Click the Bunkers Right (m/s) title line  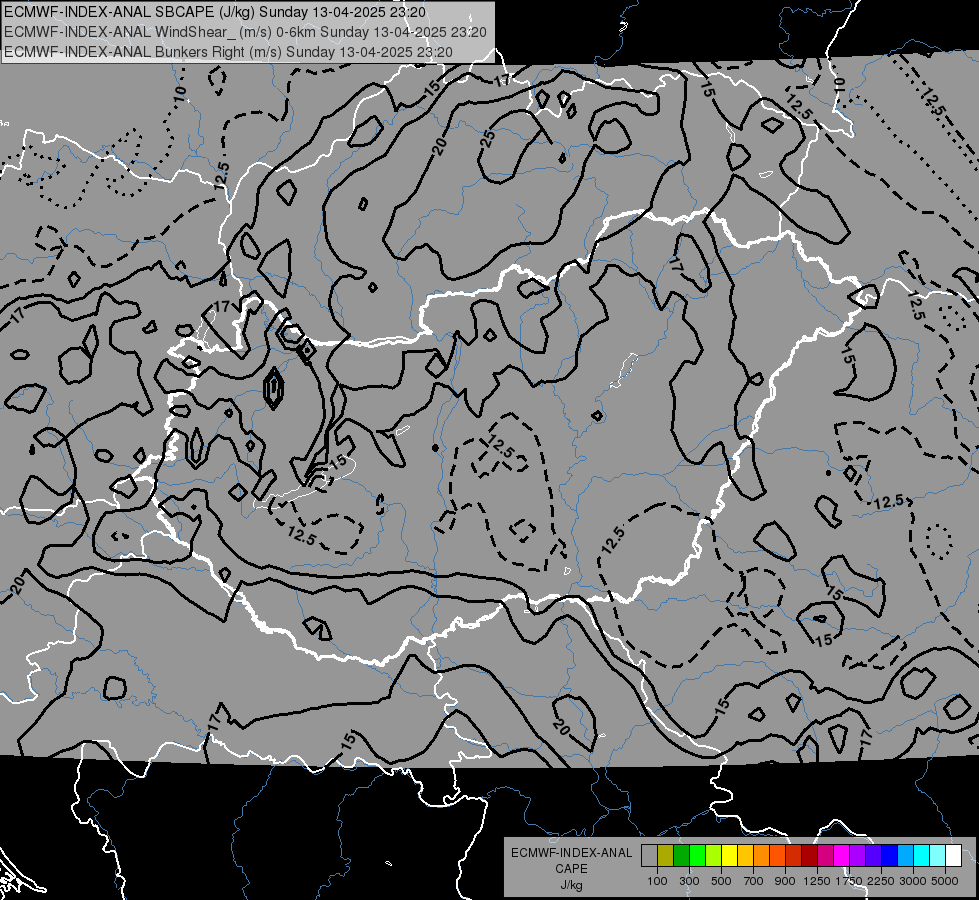coord(228,52)
